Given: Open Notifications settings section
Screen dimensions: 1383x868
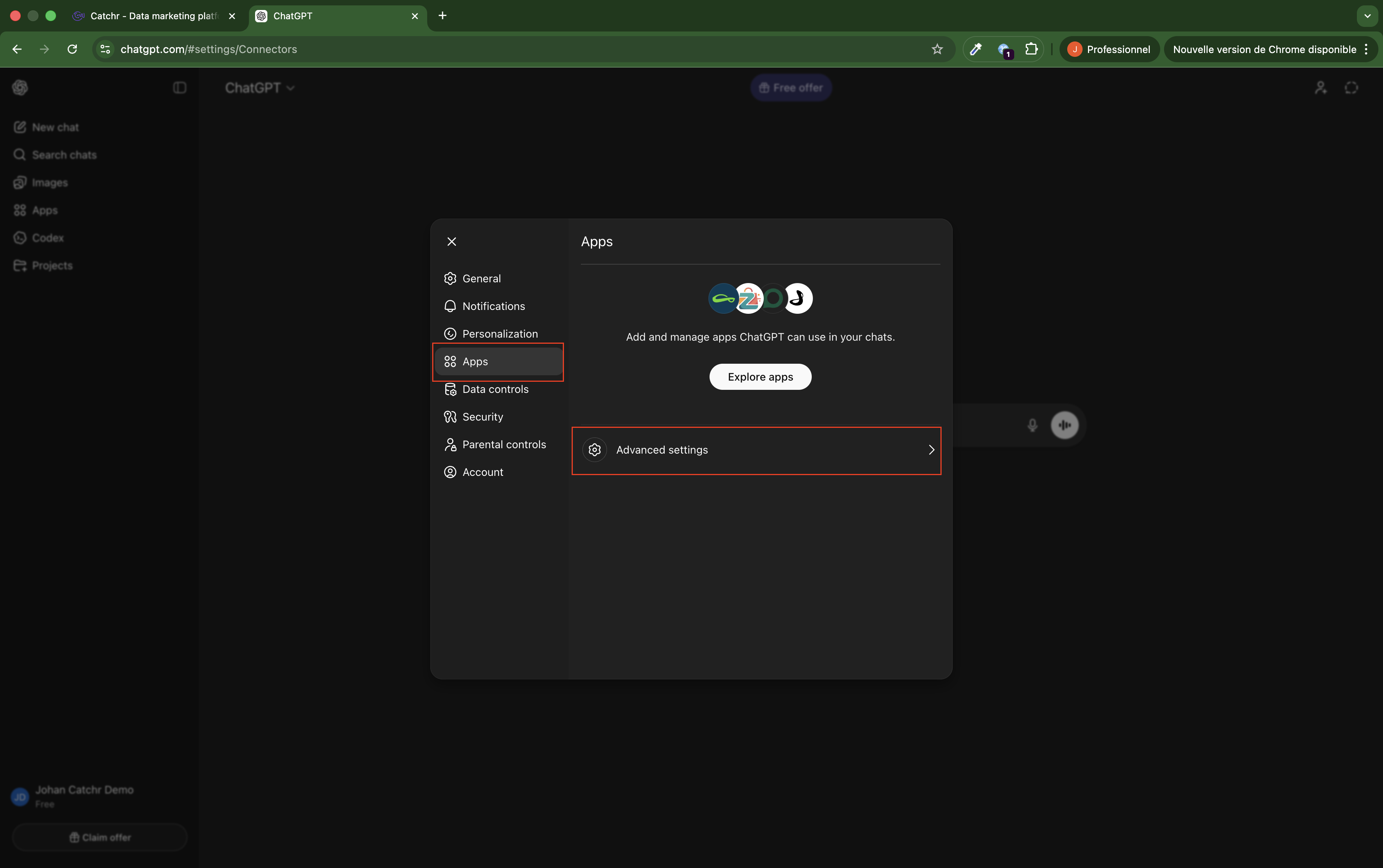Looking at the screenshot, I should tap(493, 306).
